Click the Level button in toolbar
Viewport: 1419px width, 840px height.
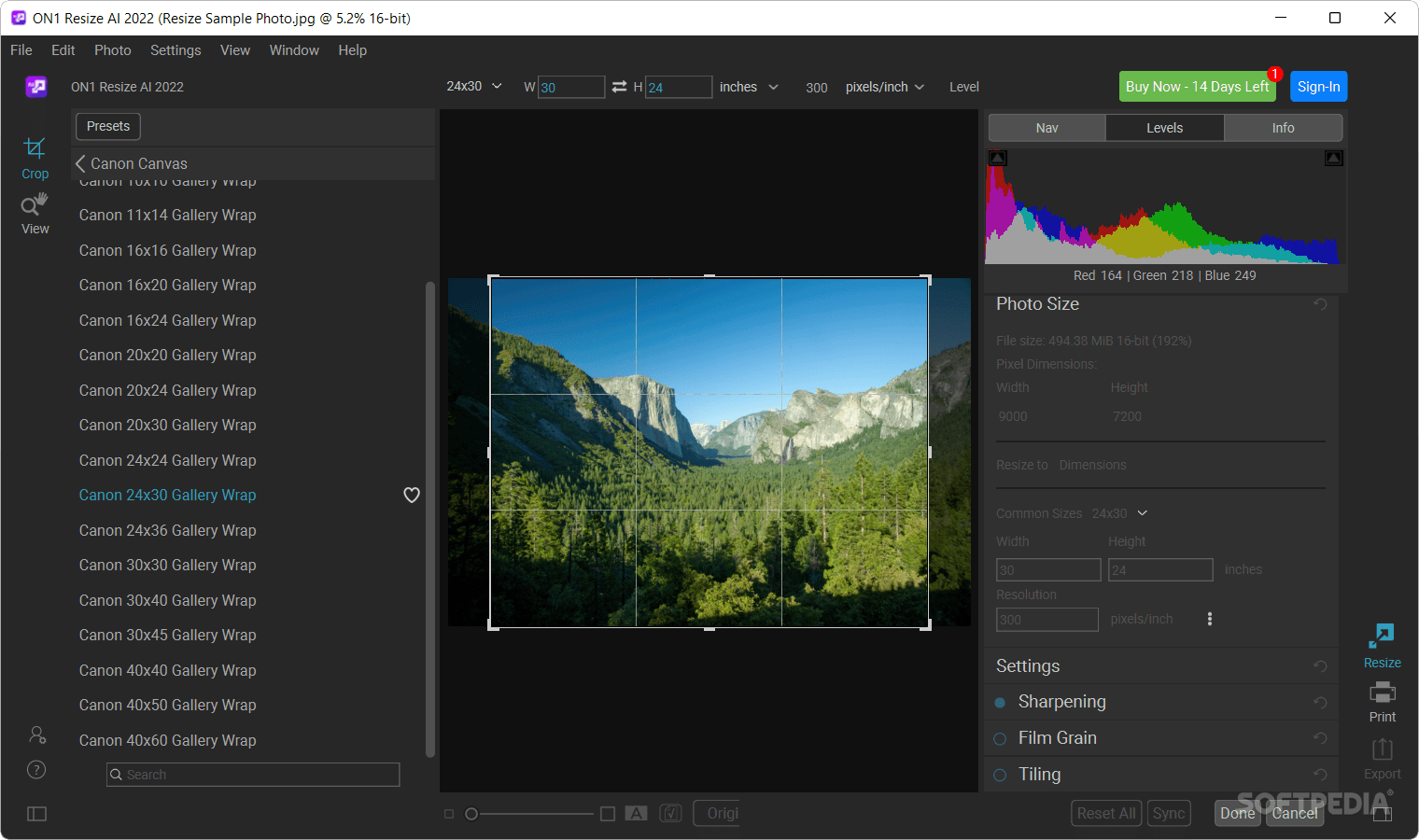964,87
